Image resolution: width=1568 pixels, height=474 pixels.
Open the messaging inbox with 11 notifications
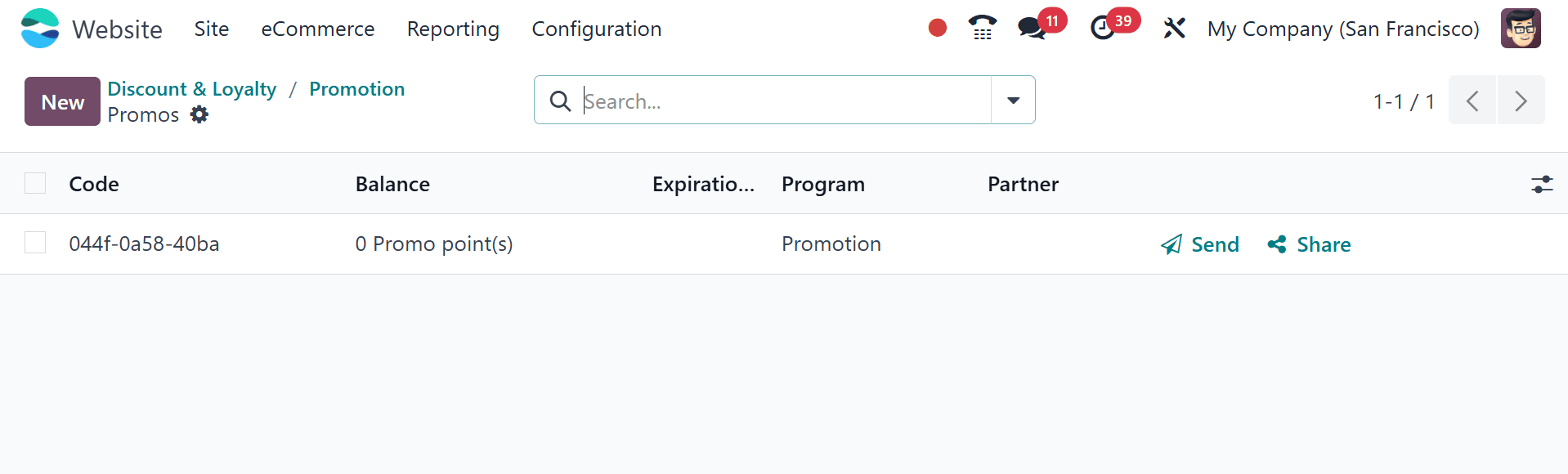[1032, 28]
